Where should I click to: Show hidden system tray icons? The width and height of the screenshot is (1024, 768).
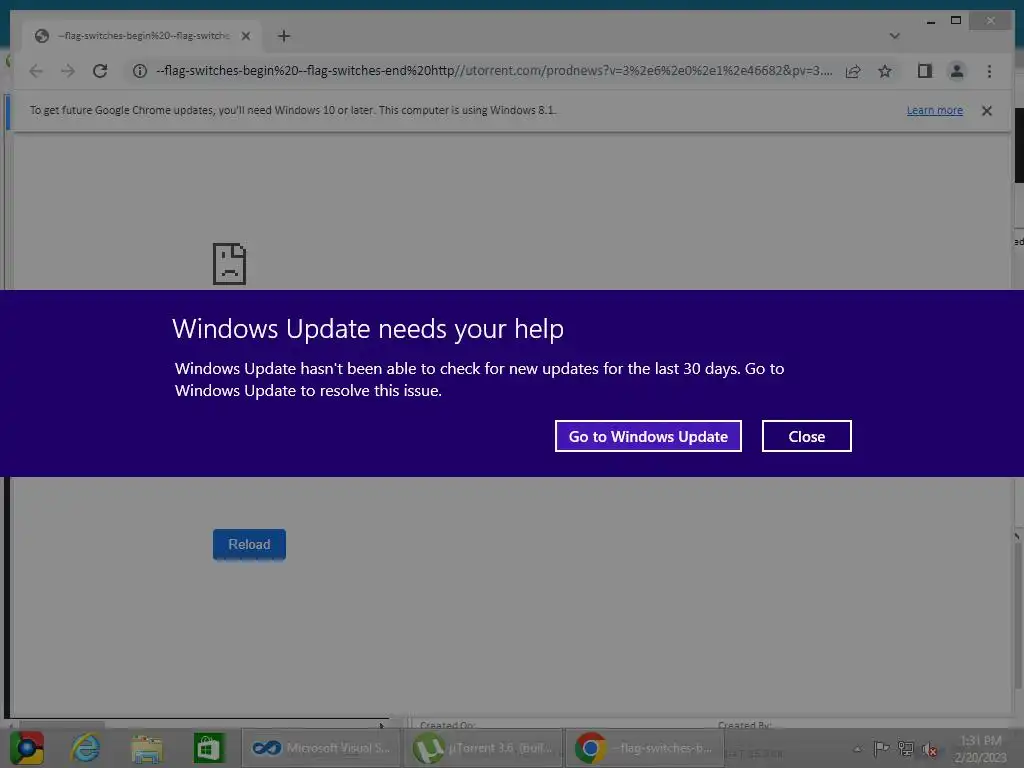click(857, 749)
